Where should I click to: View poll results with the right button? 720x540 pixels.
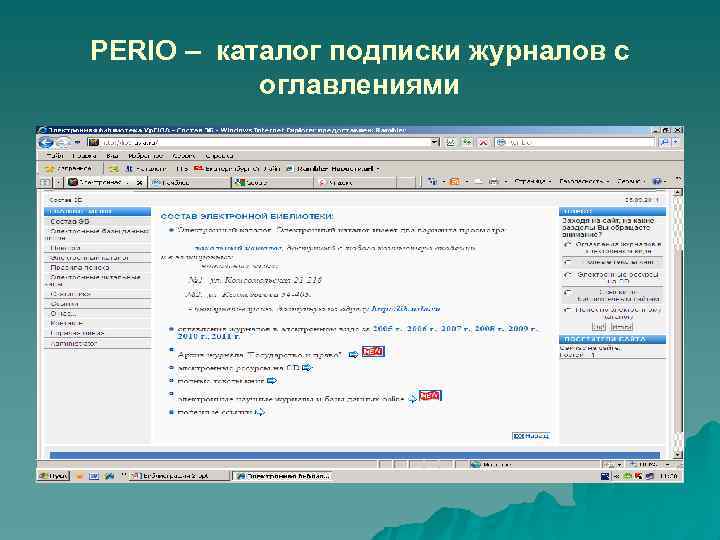(x=622, y=327)
